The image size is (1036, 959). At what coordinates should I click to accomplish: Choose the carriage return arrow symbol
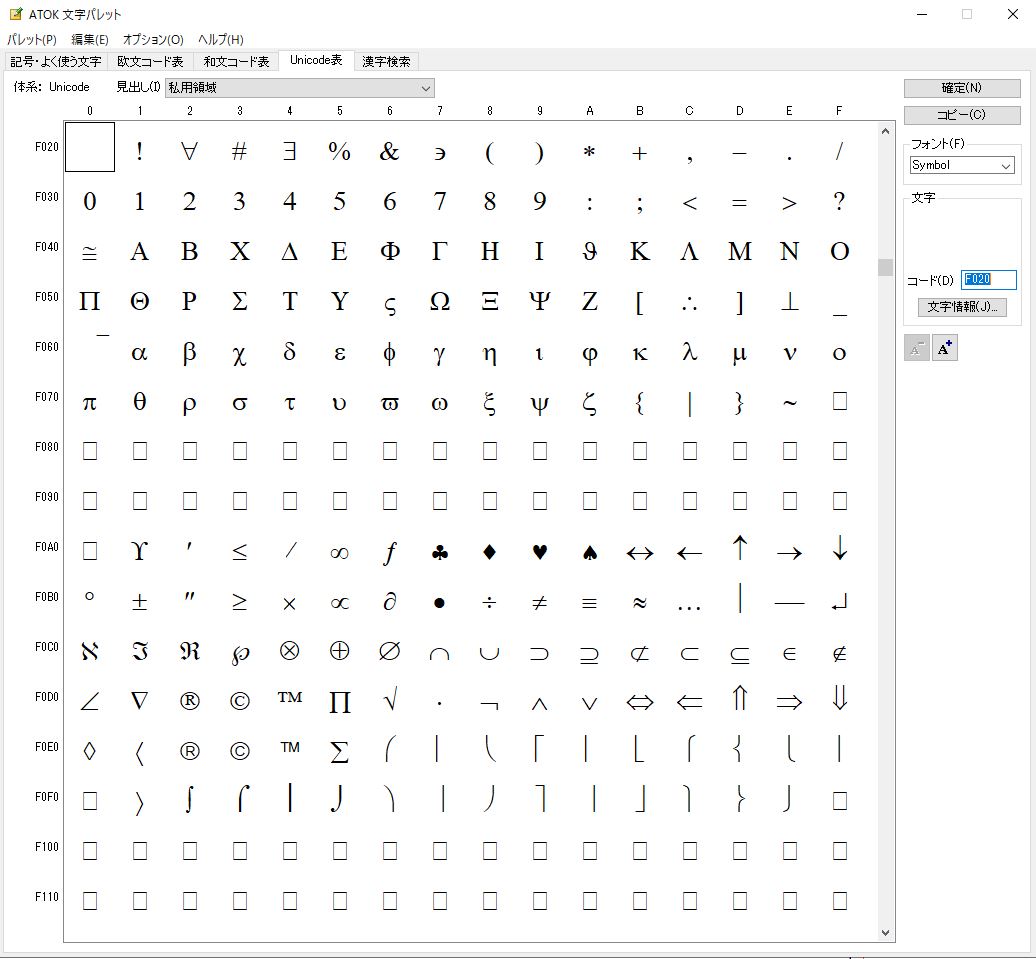(839, 603)
